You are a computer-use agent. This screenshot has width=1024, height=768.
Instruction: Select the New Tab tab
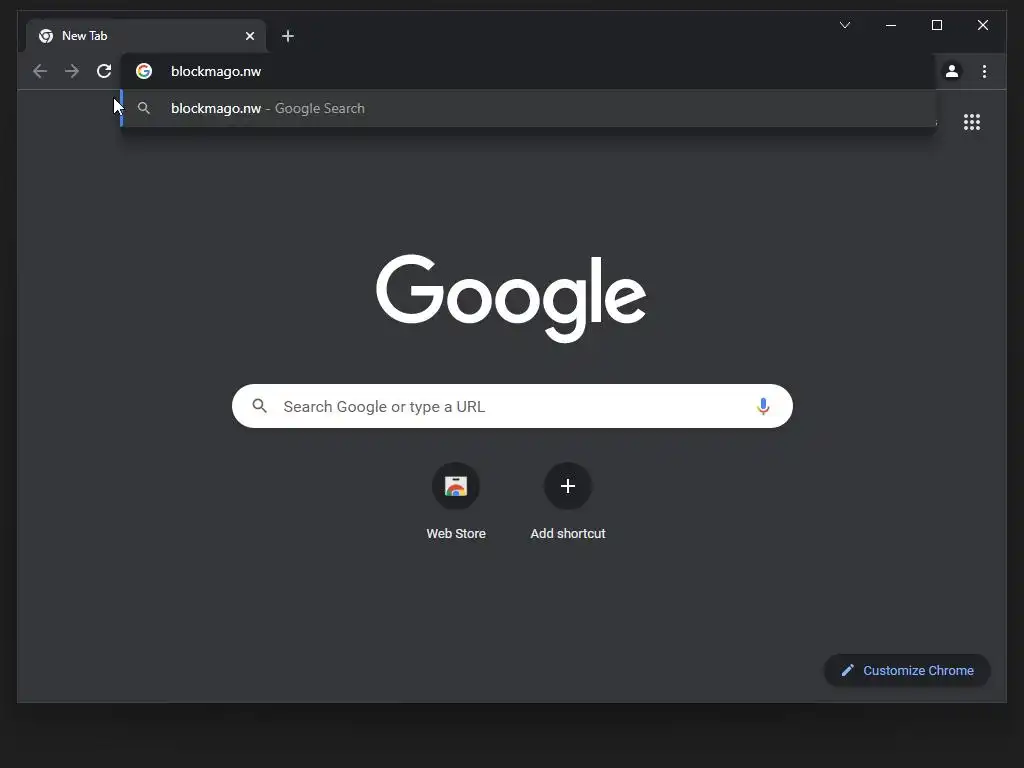(146, 36)
